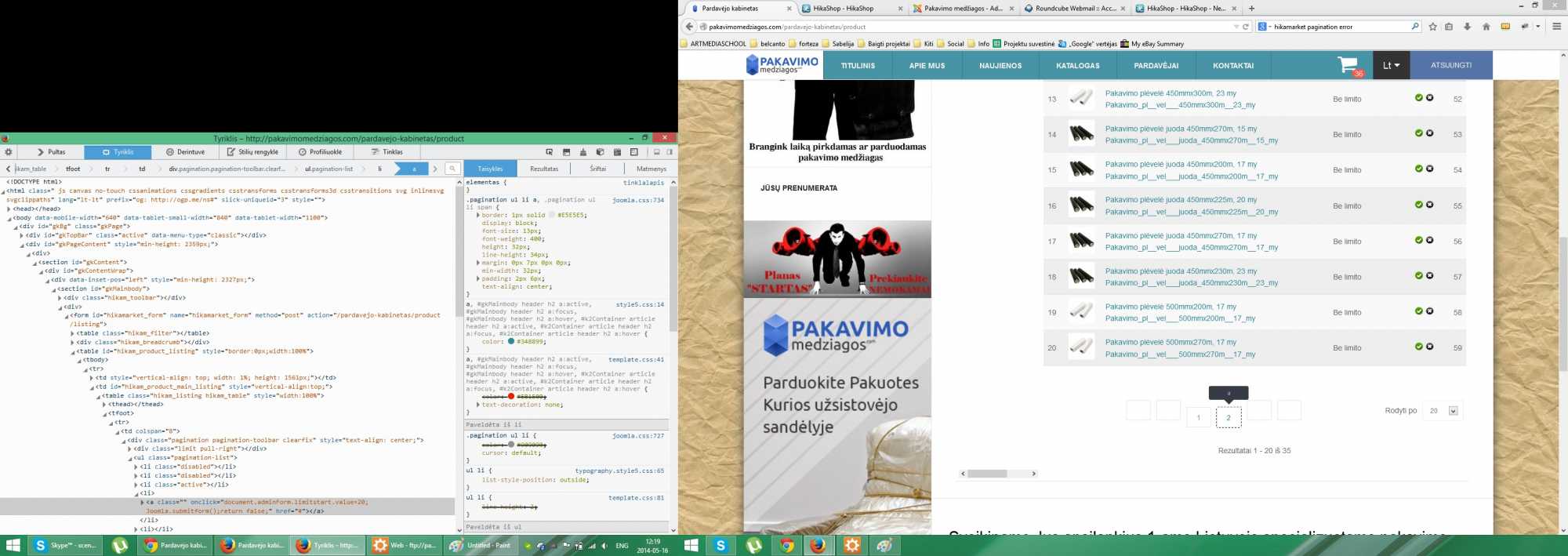Submit the search with magnifier icon
Image resolution: width=1568 pixels, height=556 pixels.
[1414, 27]
